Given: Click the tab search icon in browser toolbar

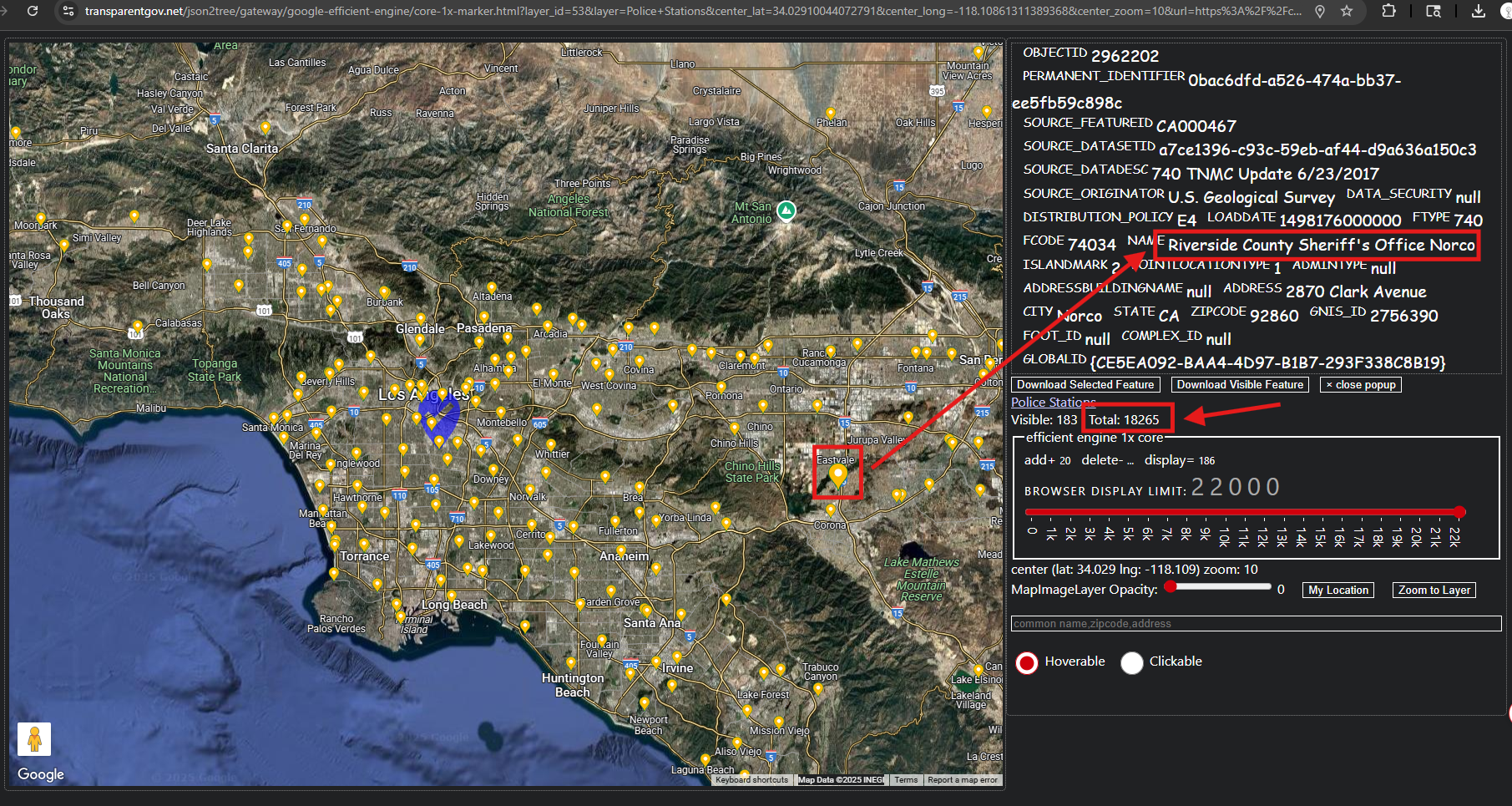Looking at the screenshot, I should pos(1434,11).
